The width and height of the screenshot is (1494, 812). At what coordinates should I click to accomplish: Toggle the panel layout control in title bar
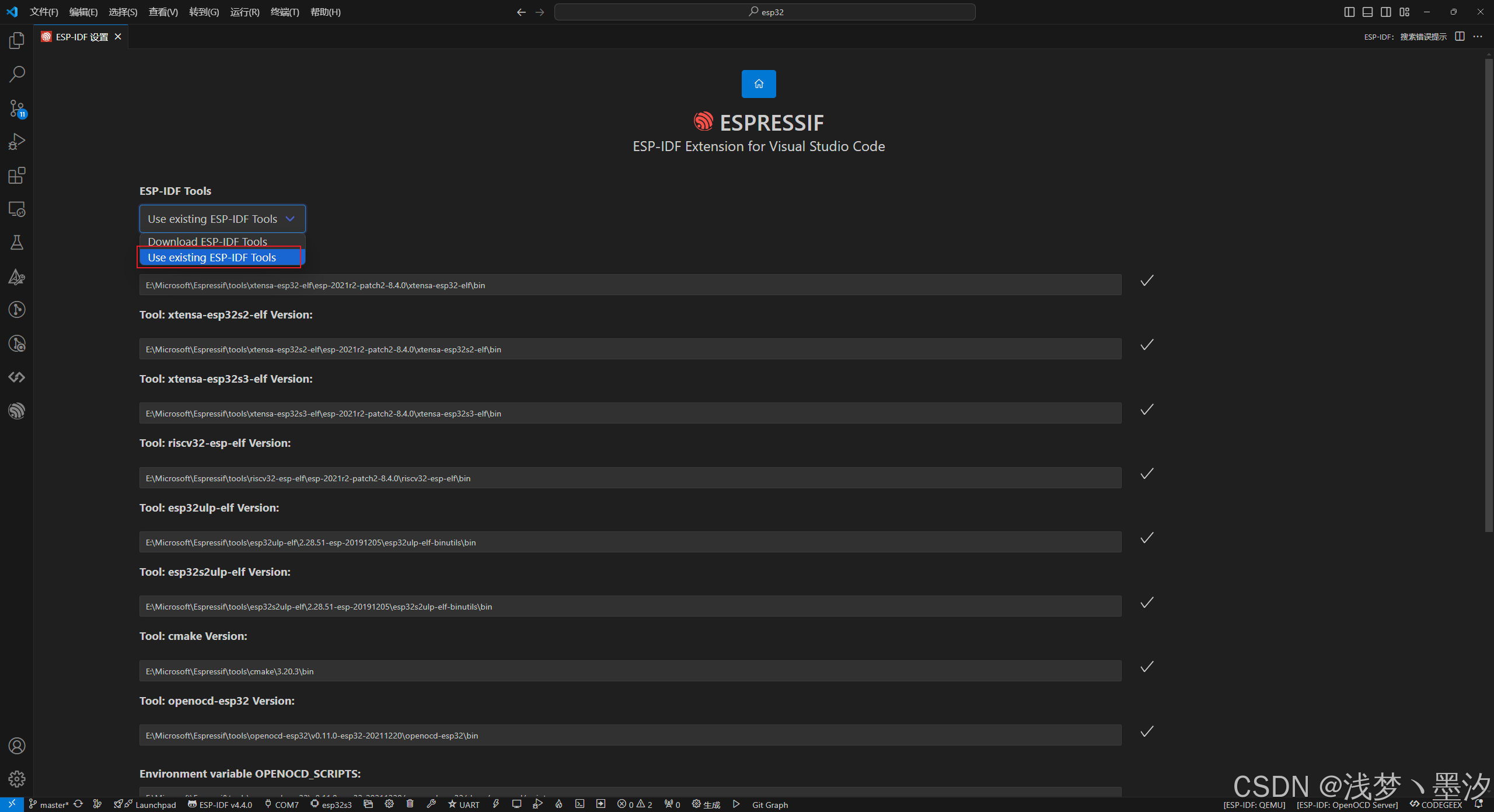[1368, 12]
